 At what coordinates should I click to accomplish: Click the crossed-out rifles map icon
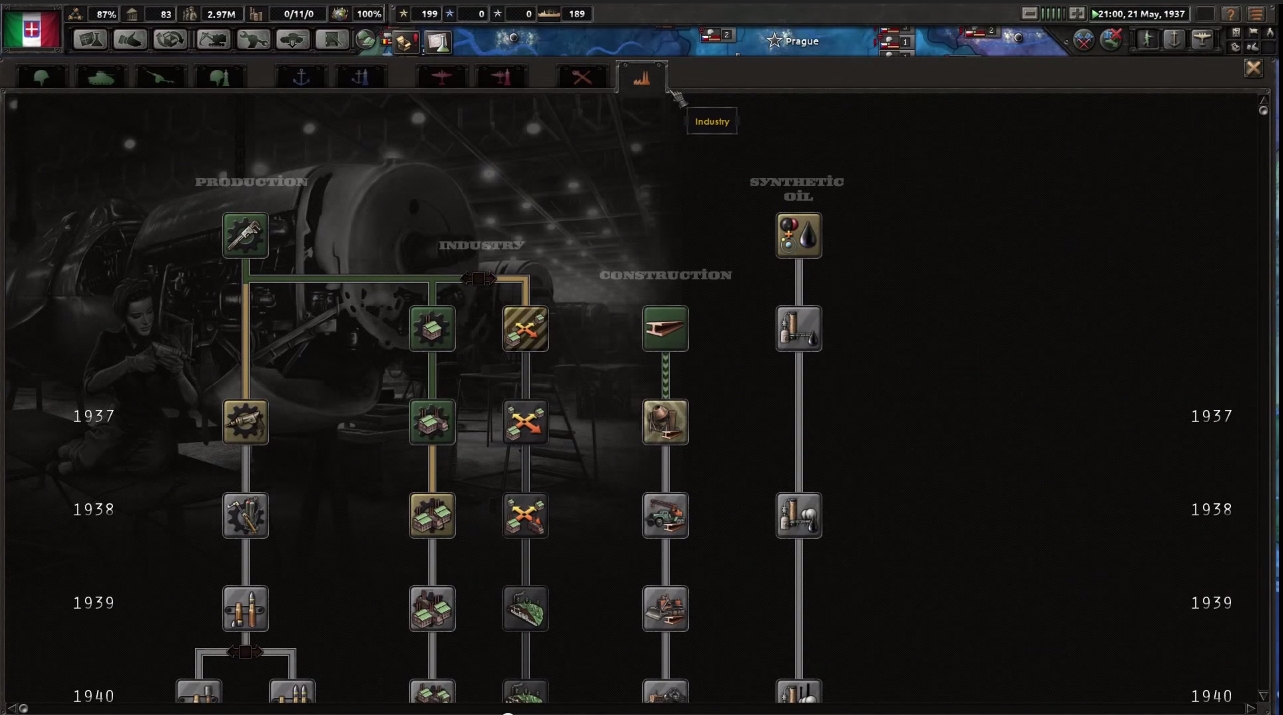(x=1084, y=40)
